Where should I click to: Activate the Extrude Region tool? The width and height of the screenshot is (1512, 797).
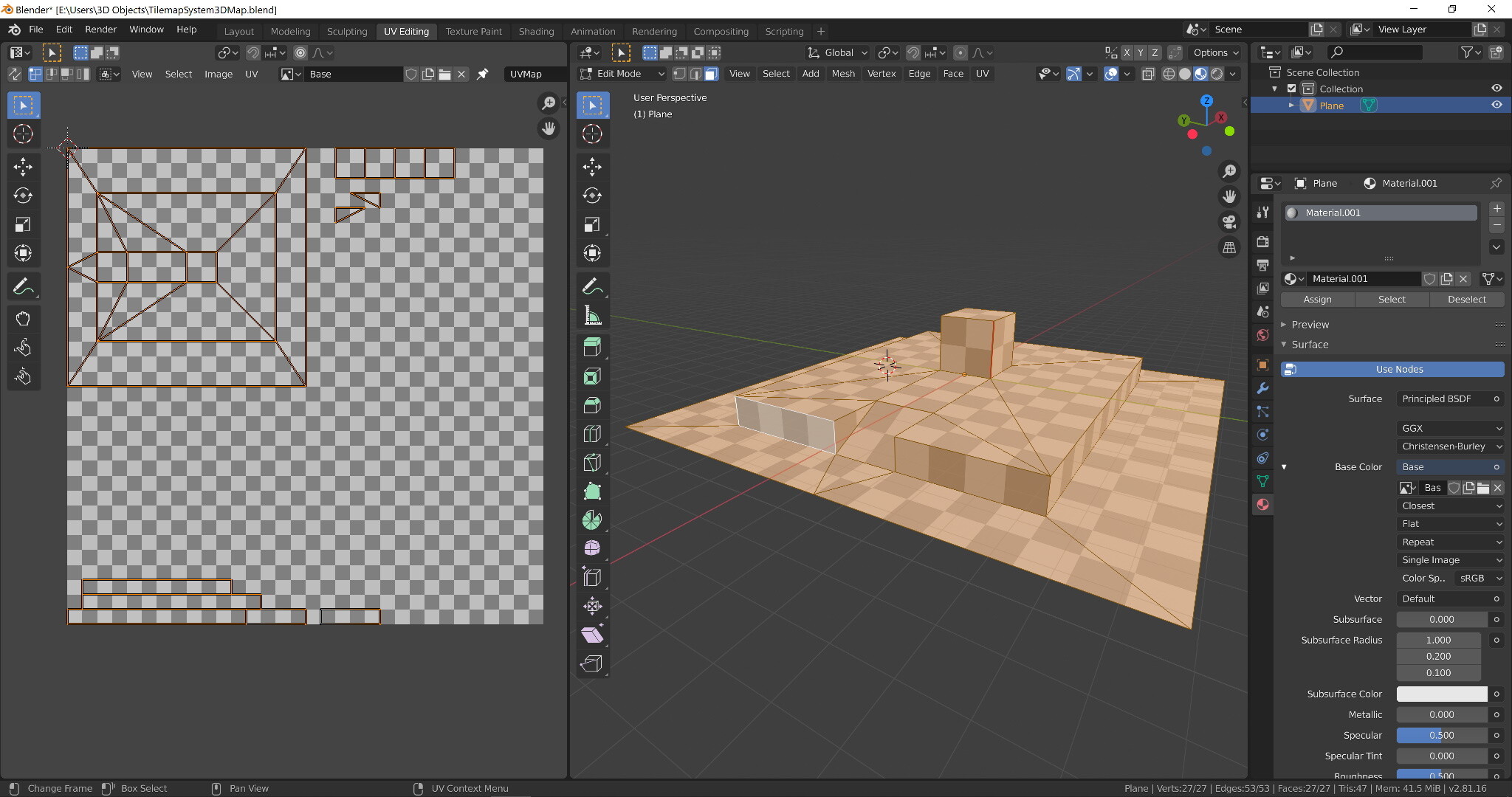pos(593,347)
